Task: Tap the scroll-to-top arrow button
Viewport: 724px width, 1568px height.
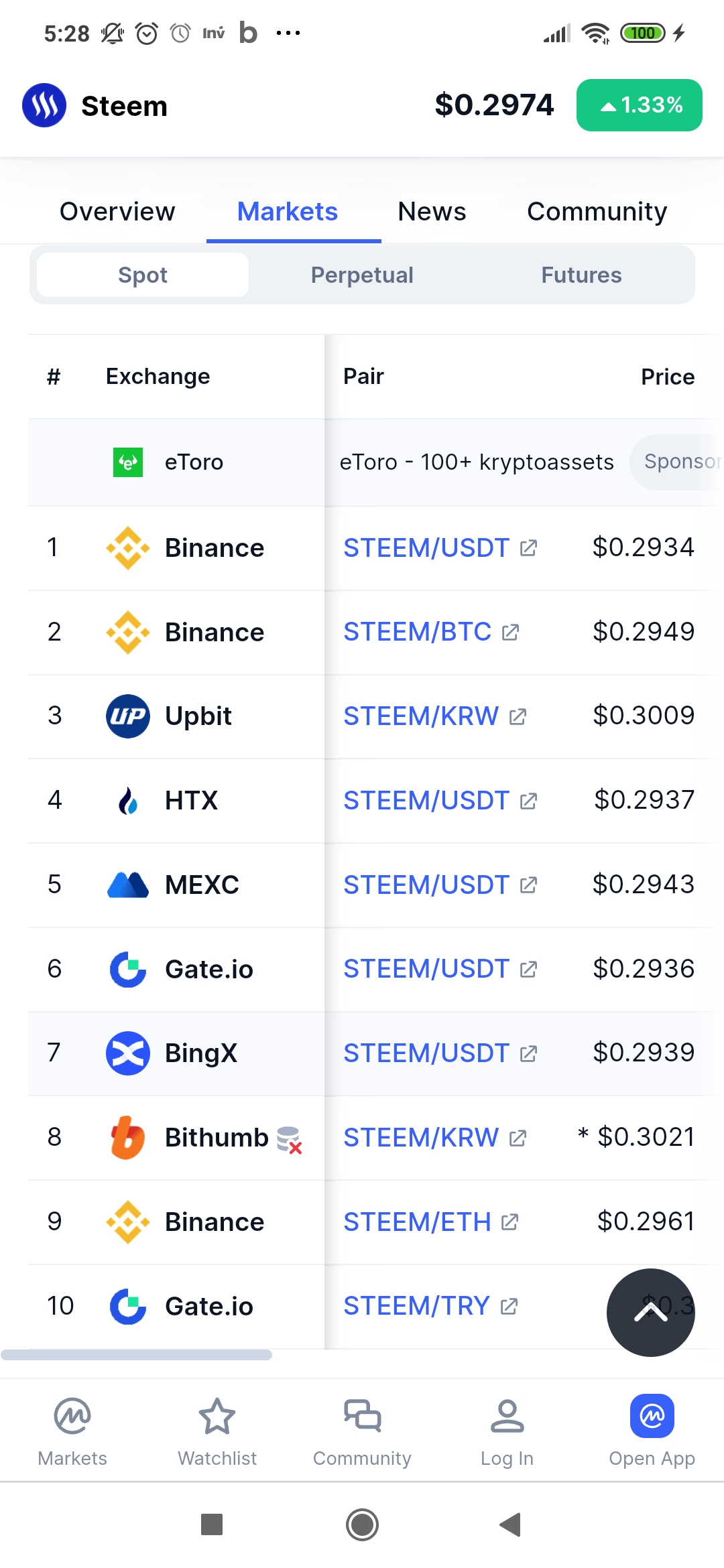Action: click(x=650, y=1312)
